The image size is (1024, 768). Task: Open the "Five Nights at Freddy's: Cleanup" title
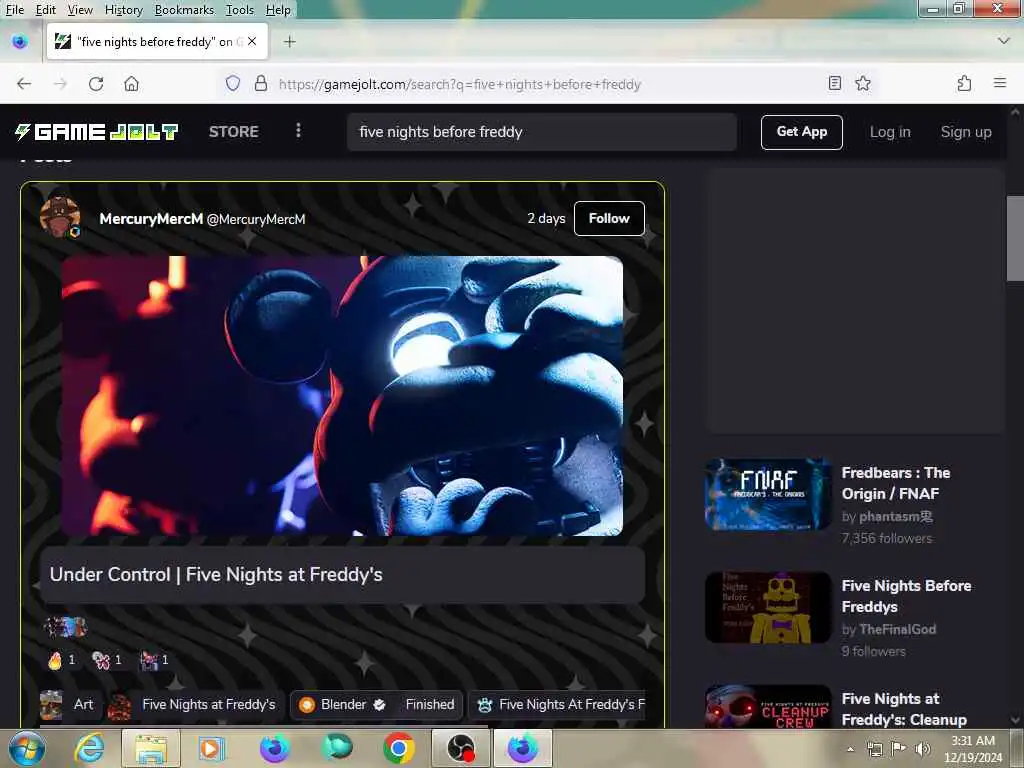904,709
